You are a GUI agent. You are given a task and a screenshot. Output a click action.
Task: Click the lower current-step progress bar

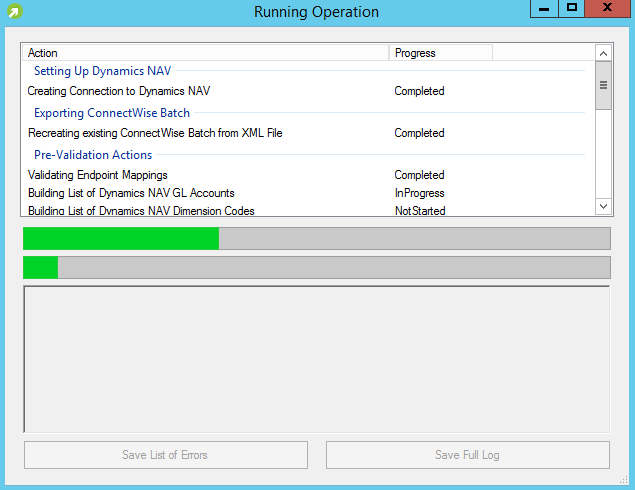point(317,267)
